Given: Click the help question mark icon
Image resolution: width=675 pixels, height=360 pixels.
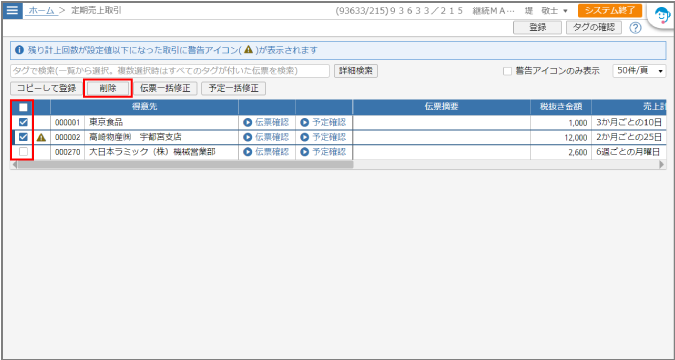Looking at the screenshot, I should [635, 28].
